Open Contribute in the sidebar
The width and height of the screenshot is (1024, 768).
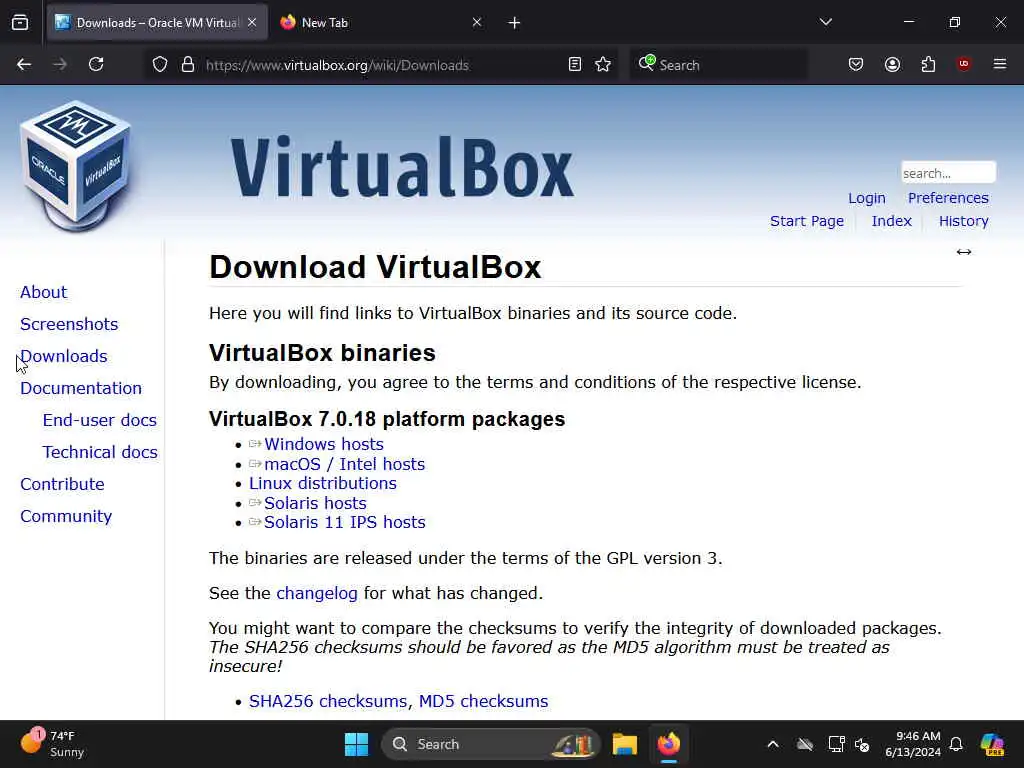(62, 484)
